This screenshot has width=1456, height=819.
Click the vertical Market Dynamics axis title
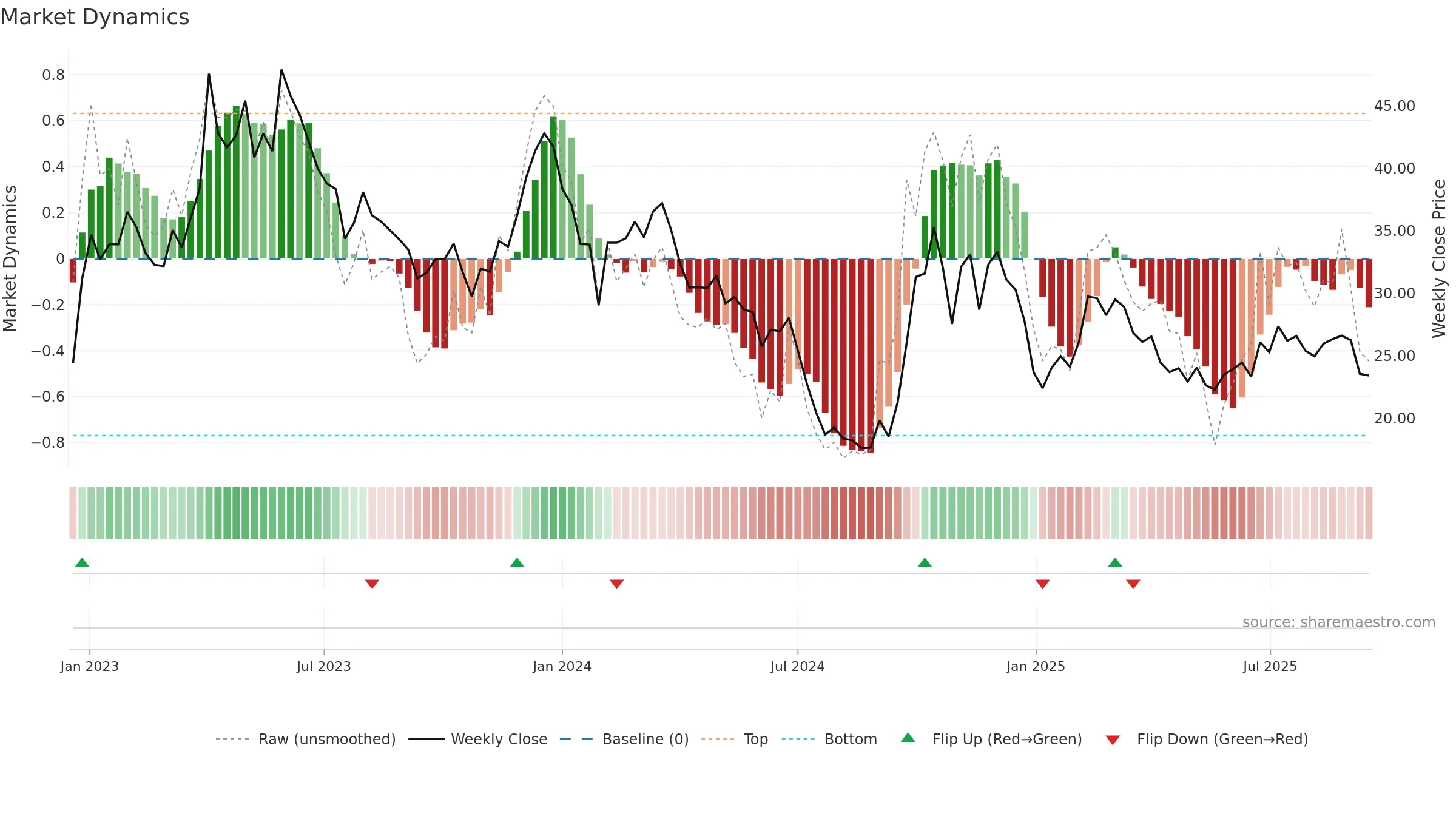click(10, 258)
